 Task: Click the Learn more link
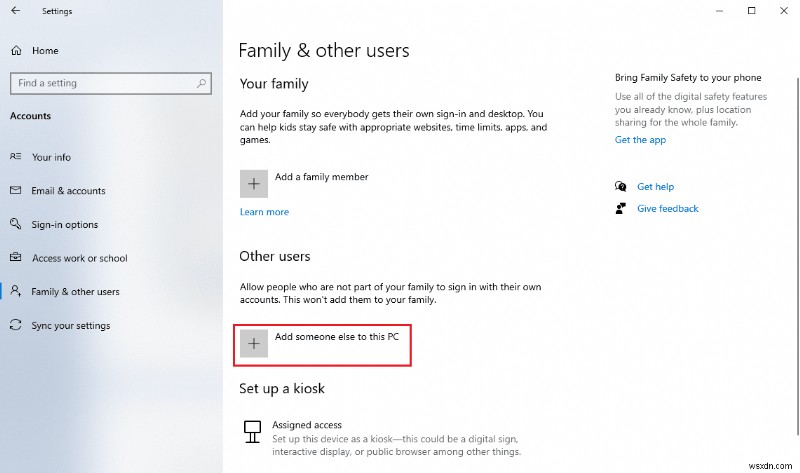click(x=264, y=212)
